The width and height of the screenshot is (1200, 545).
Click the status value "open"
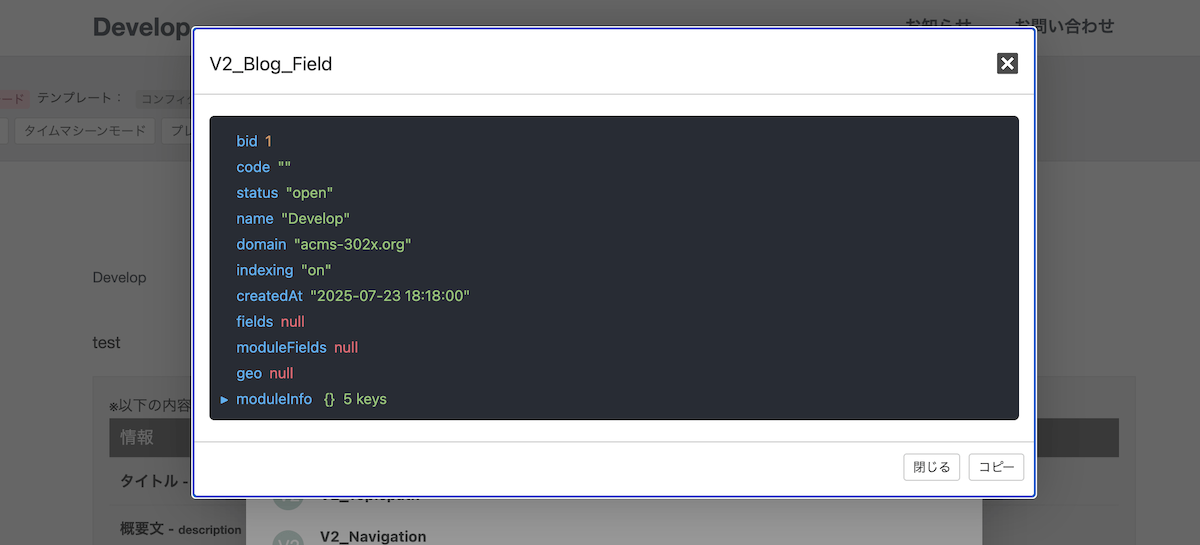309,192
